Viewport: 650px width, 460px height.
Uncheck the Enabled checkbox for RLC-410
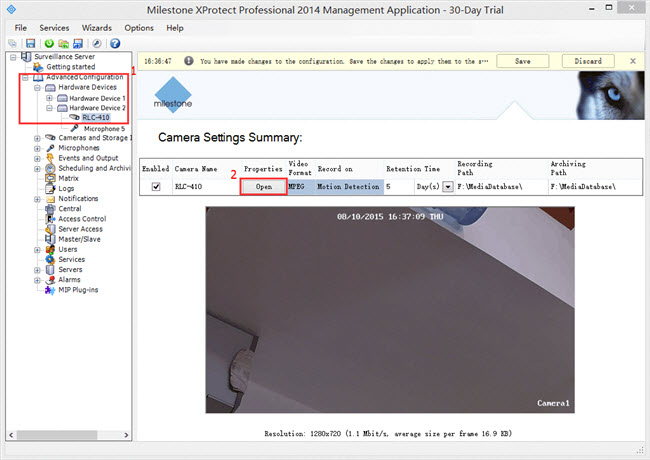tap(156, 186)
